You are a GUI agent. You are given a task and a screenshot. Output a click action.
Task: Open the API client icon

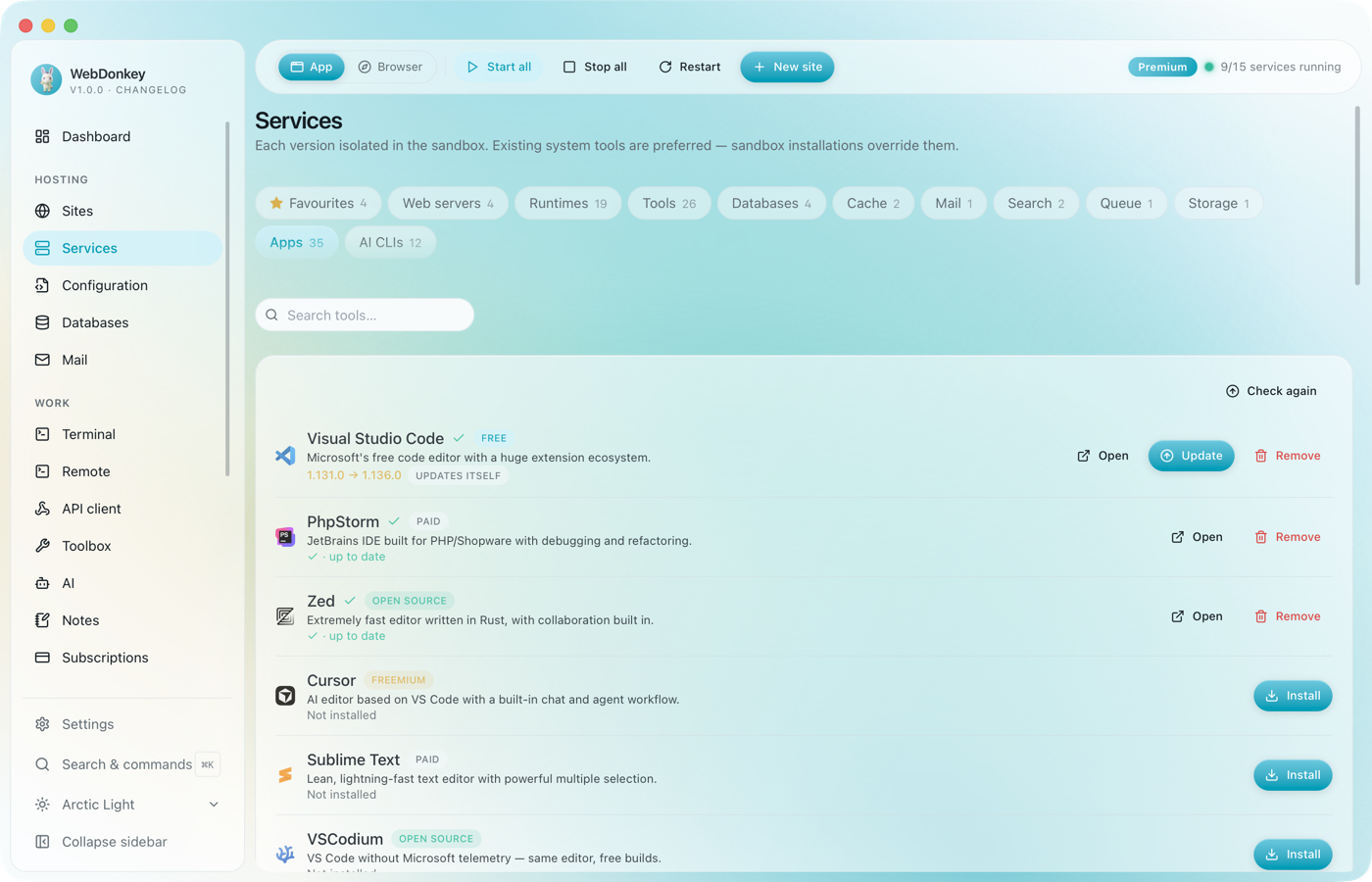click(42, 509)
